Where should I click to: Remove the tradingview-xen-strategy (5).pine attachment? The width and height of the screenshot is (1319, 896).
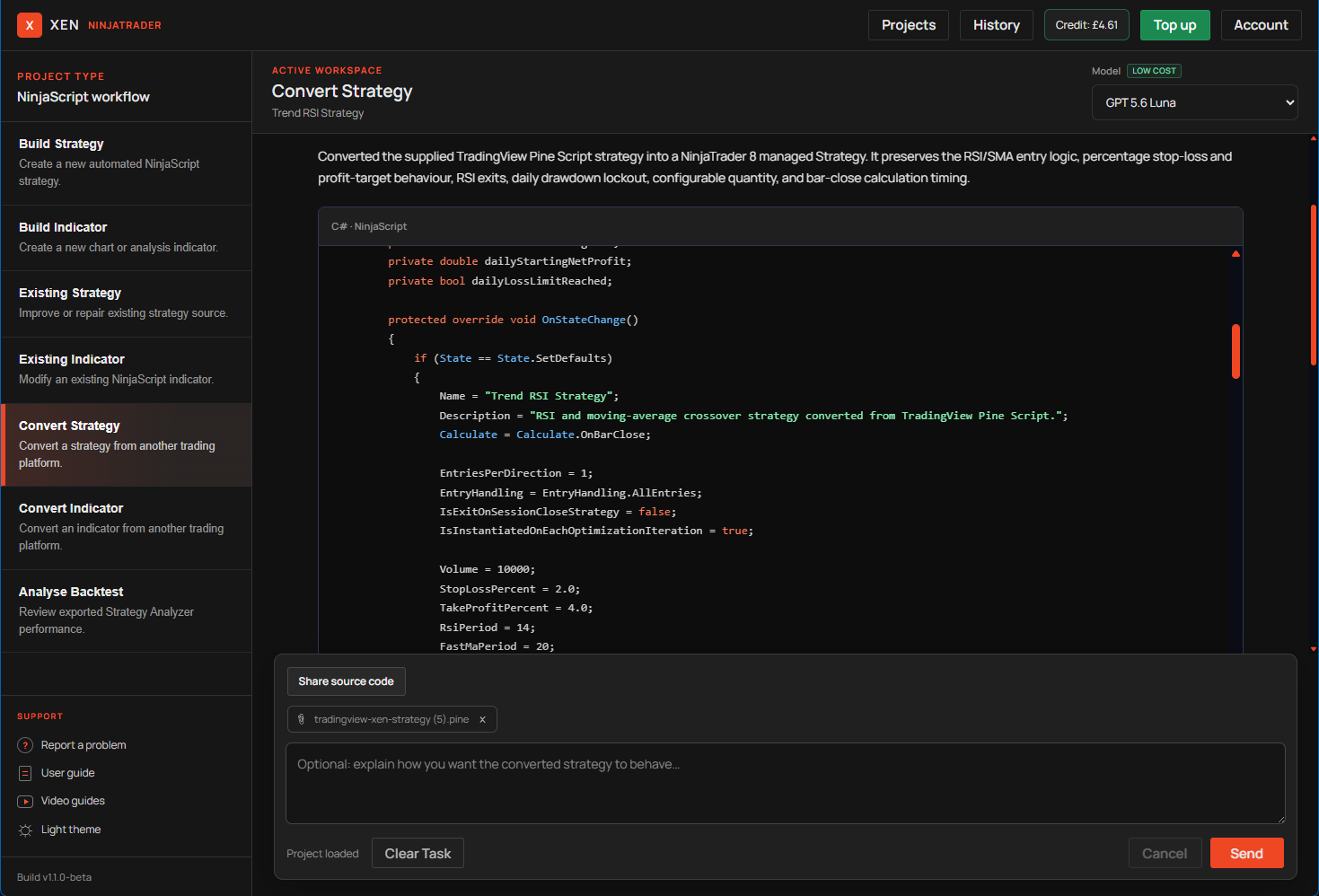482,719
